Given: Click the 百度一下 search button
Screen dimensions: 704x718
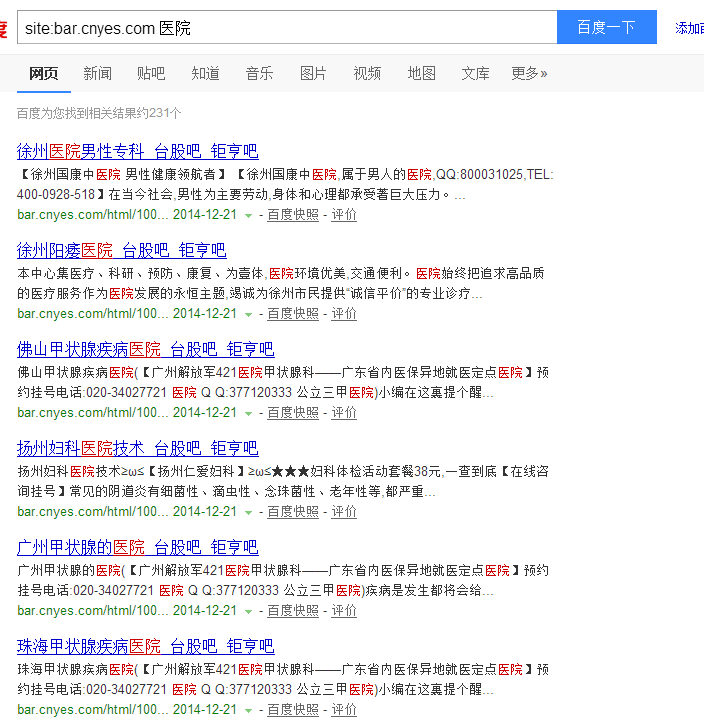Looking at the screenshot, I should point(607,27).
